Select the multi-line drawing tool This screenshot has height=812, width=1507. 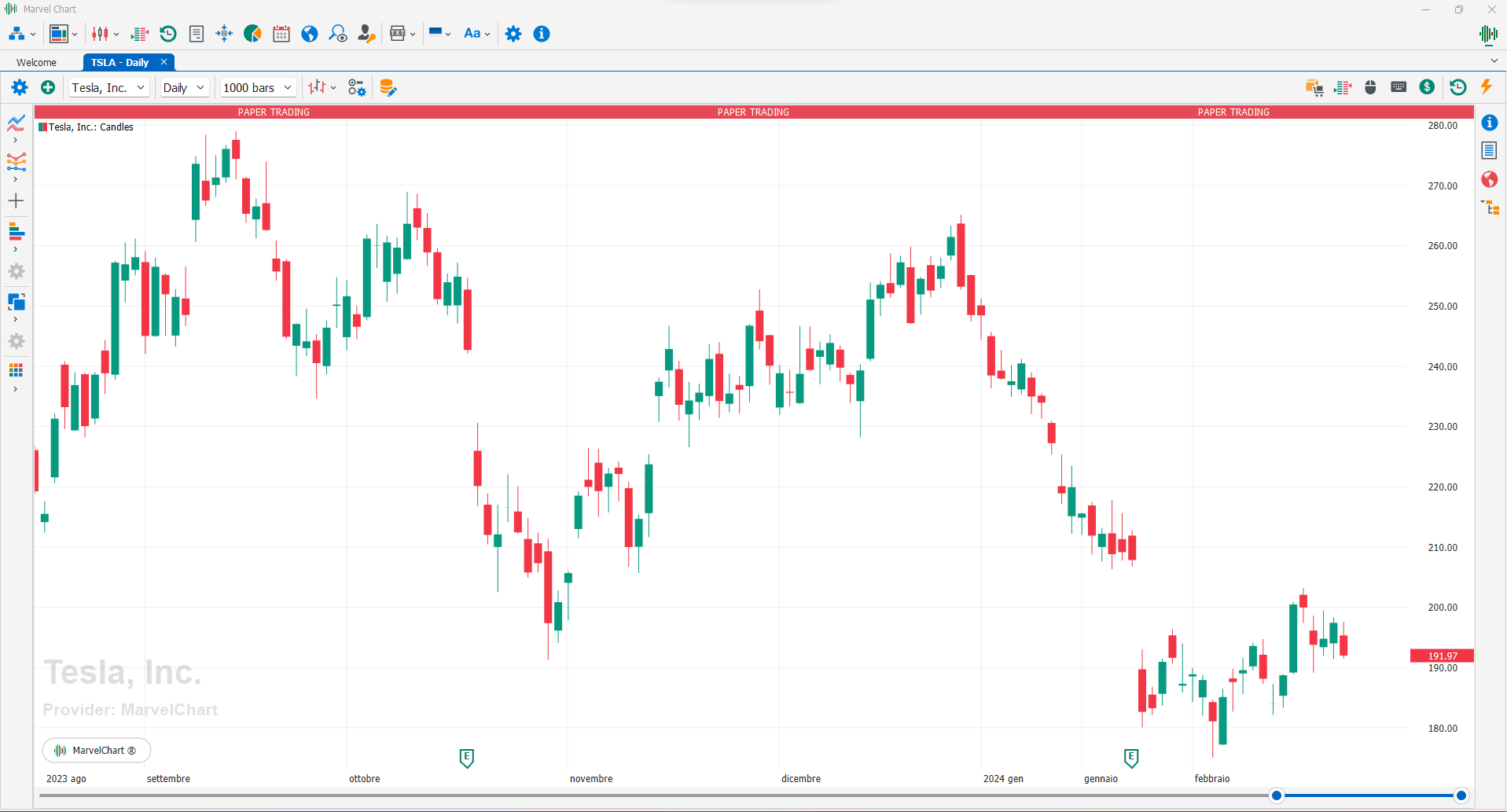pyautogui.click(x=17, y=162)
